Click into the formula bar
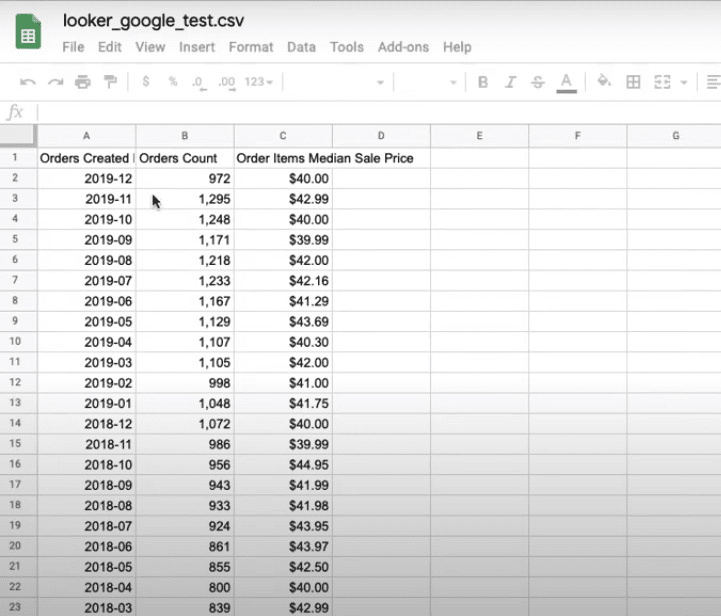 (x=377, y=112)
